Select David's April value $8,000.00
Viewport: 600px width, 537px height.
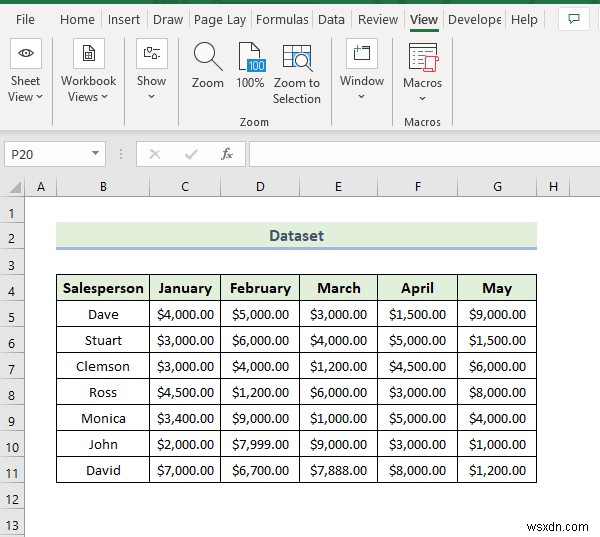coord(417,470)
